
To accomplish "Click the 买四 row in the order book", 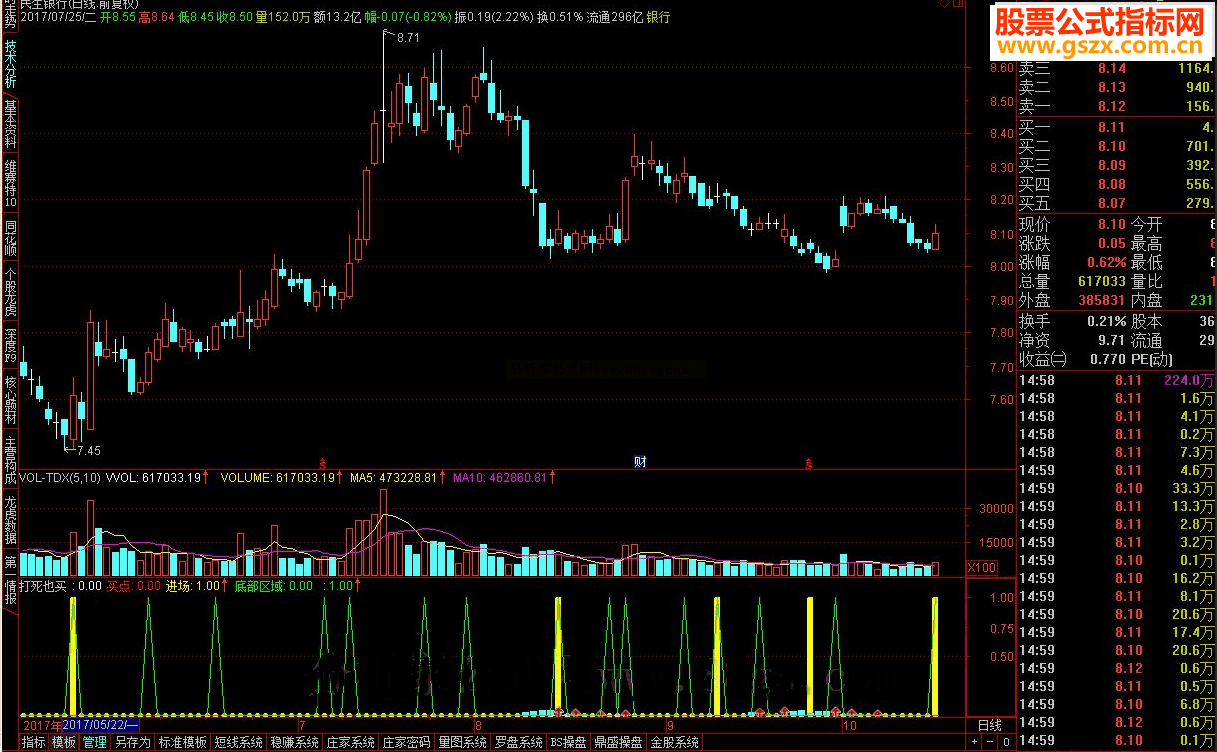I will 1116,184.
